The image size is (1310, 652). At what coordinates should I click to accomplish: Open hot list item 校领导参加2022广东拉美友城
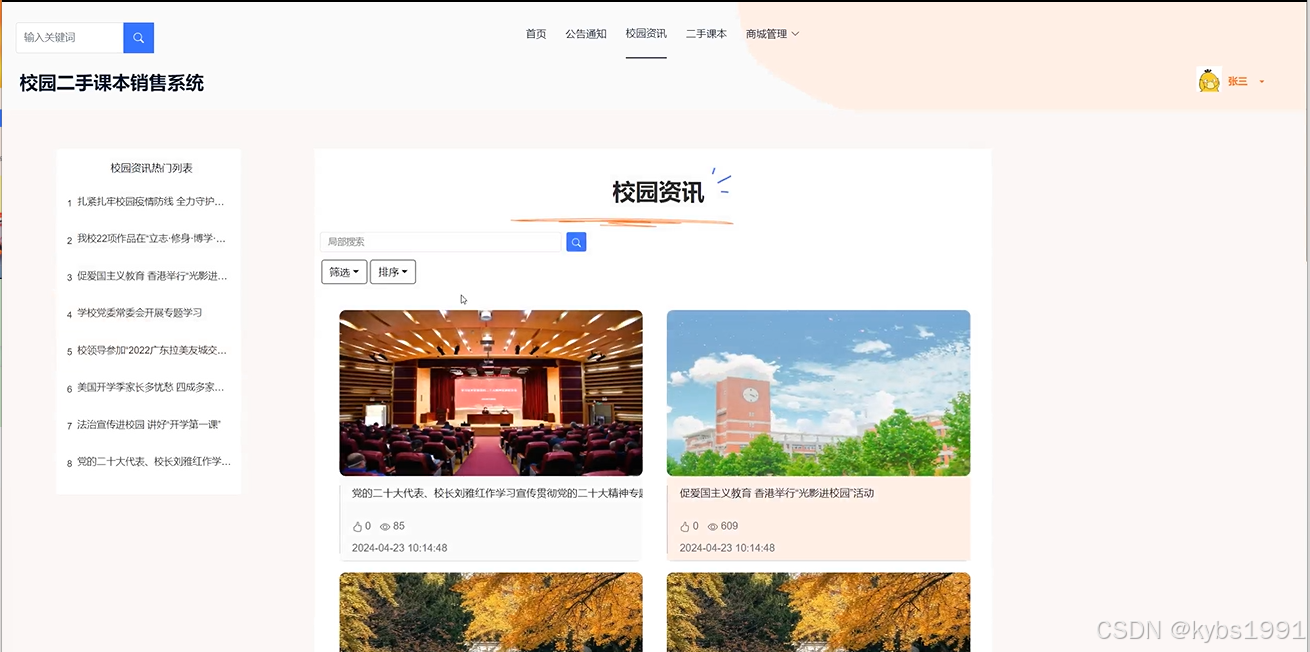[x=152, y=351]
